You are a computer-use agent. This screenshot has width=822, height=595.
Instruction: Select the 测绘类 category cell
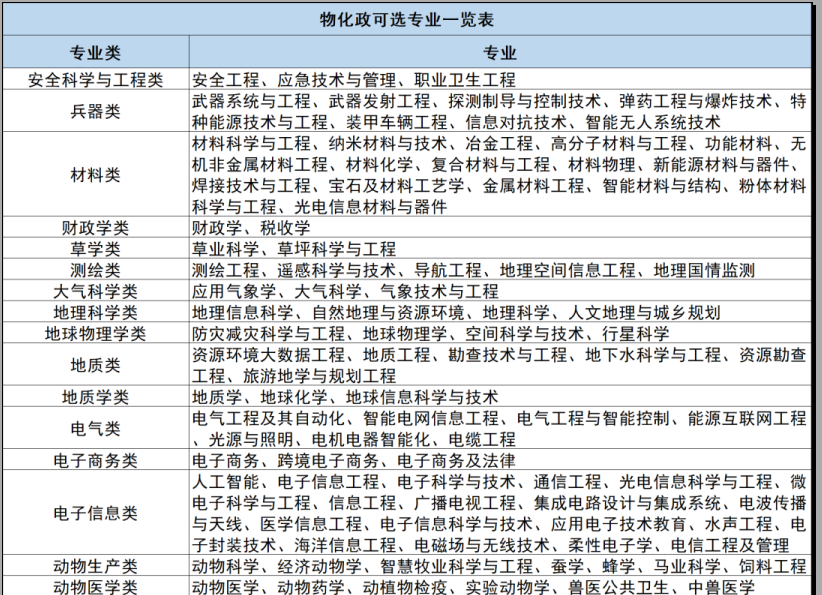[x=96, y=270]
